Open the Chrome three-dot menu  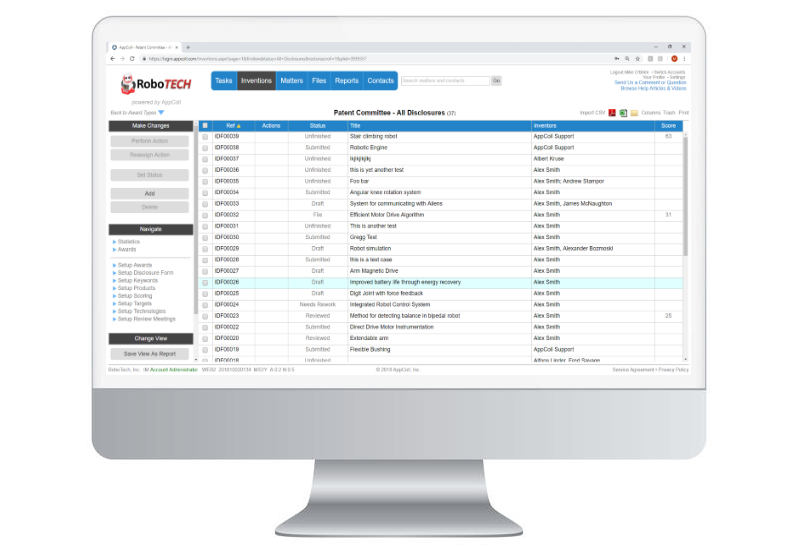(684, 59)
